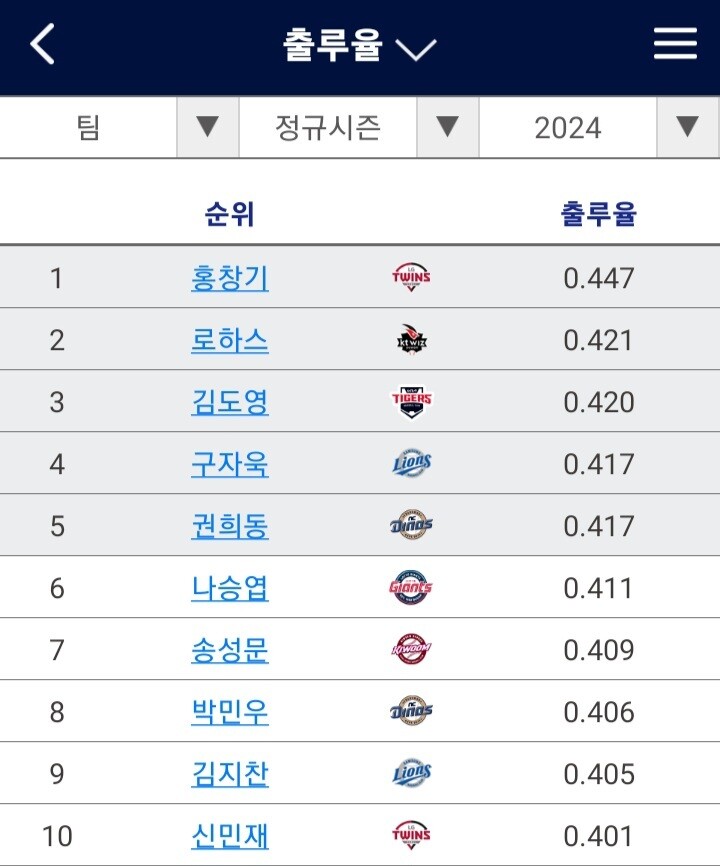
Task: Open player 신민재's profile link
Action: [230, 836]
